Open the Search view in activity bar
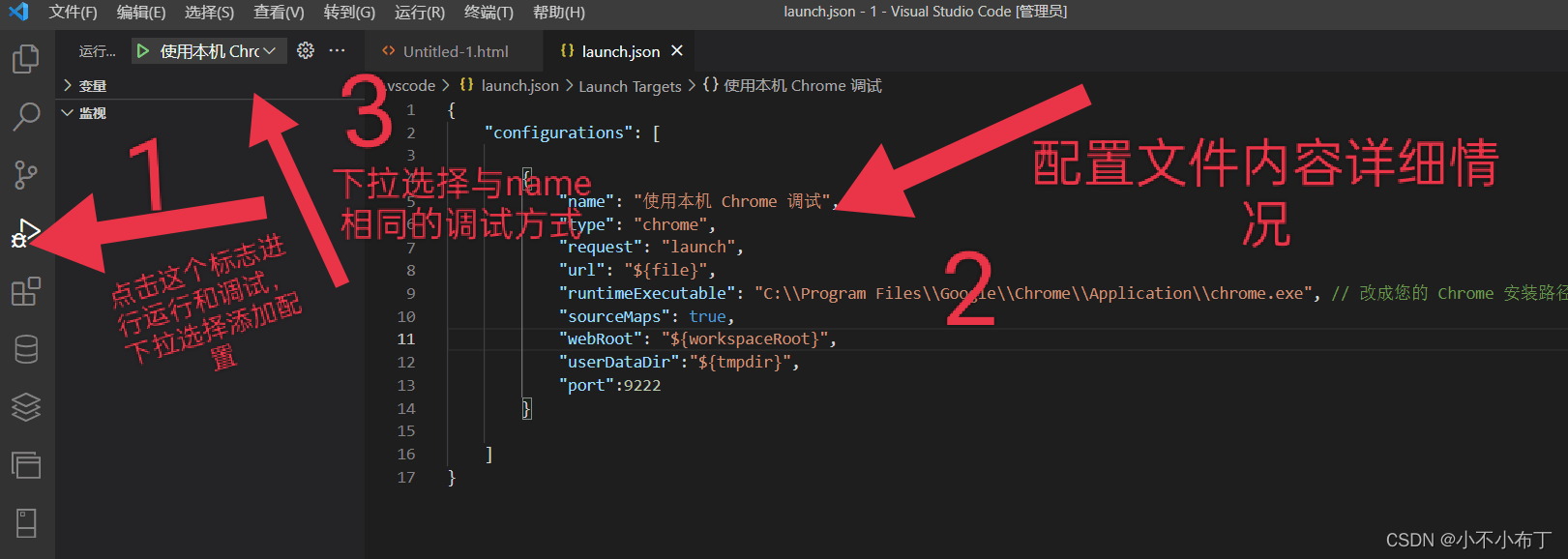The width and height of the screenshot is (1568, 559). (x=26, y=117)
